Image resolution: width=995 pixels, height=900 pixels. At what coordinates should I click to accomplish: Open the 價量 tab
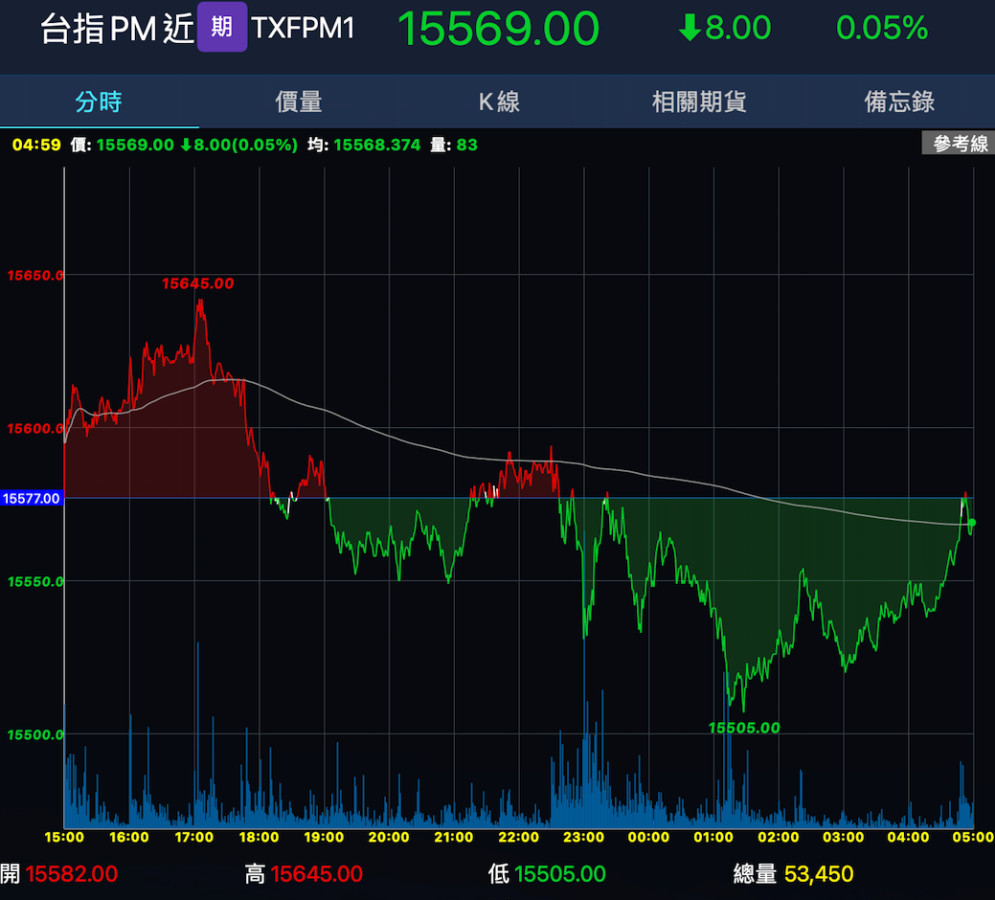[x=298, y=101]
